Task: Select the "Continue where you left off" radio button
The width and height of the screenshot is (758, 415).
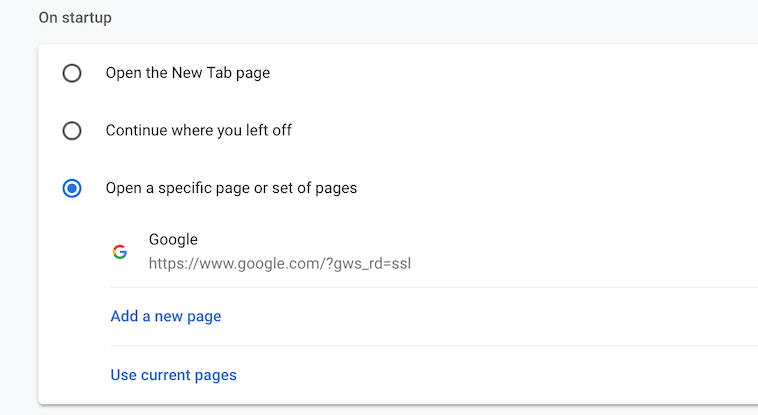Action: click(x=72, y=130)
